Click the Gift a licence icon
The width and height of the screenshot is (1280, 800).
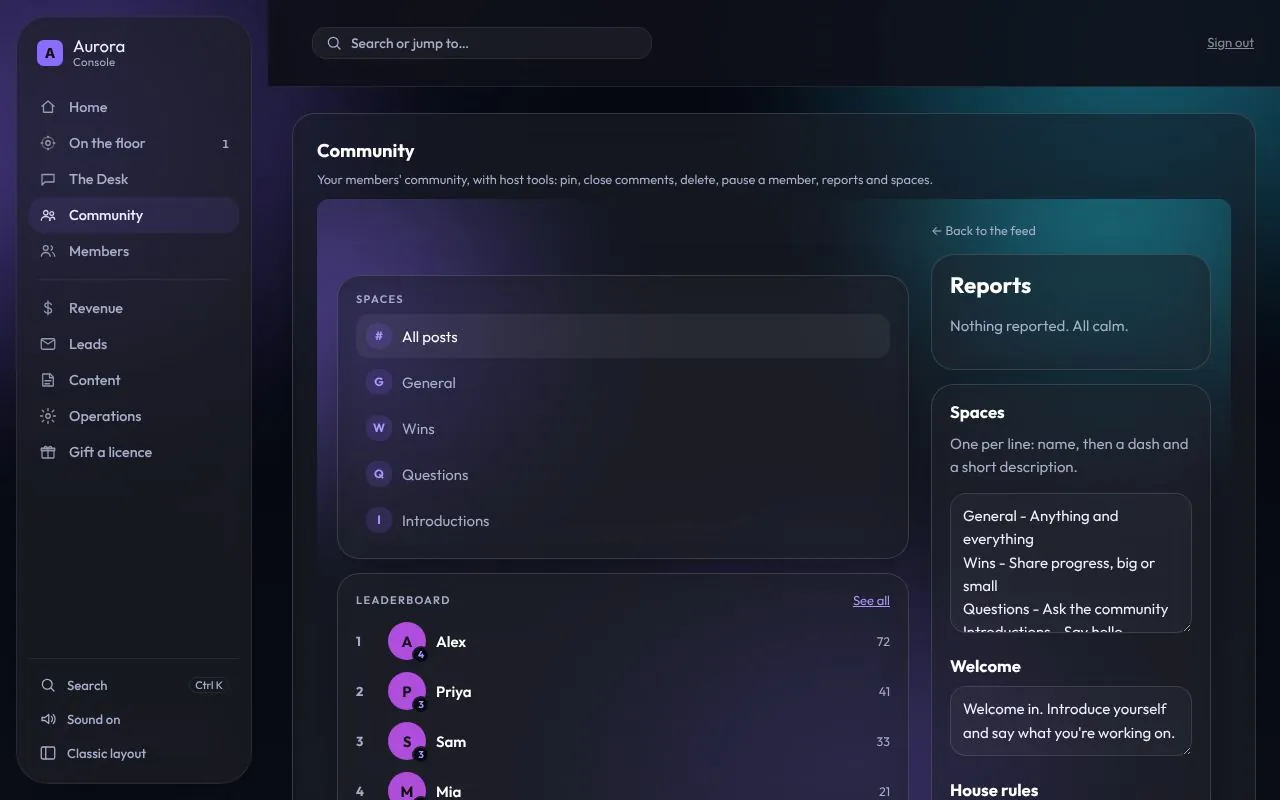(48, 452)
